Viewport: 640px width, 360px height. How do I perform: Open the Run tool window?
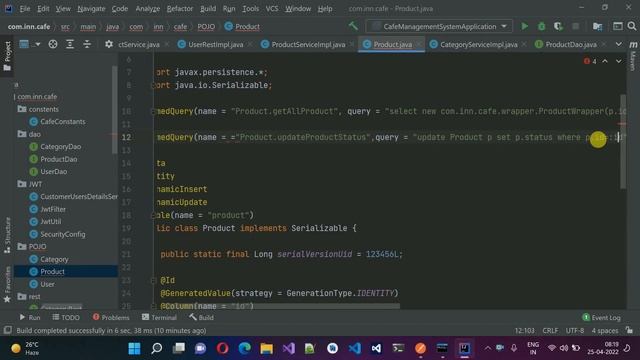coord(30,317)
